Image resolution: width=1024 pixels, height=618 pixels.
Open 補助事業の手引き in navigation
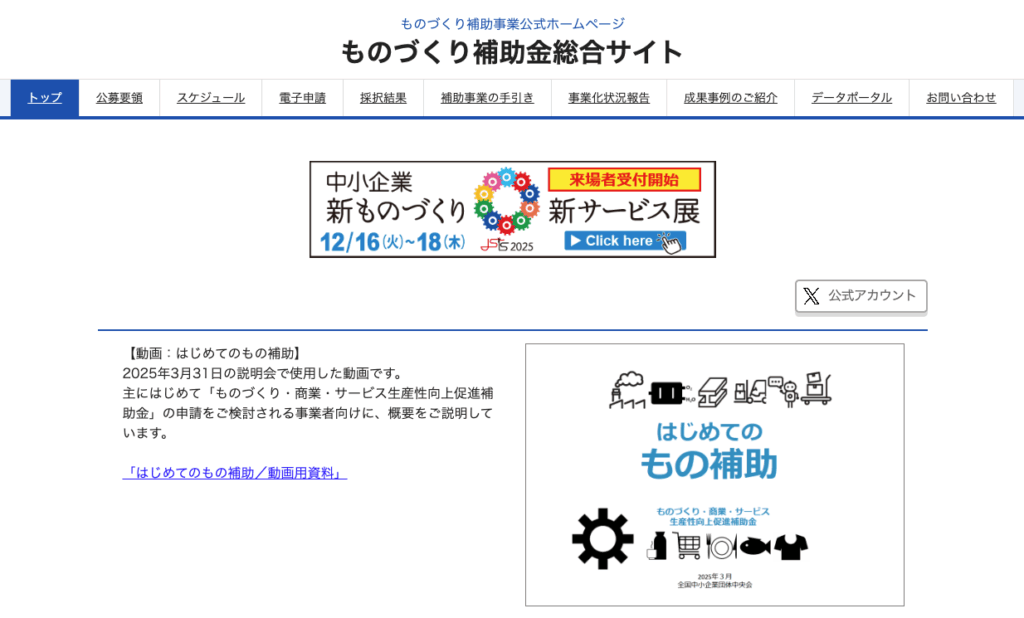(x=487, y=98)
